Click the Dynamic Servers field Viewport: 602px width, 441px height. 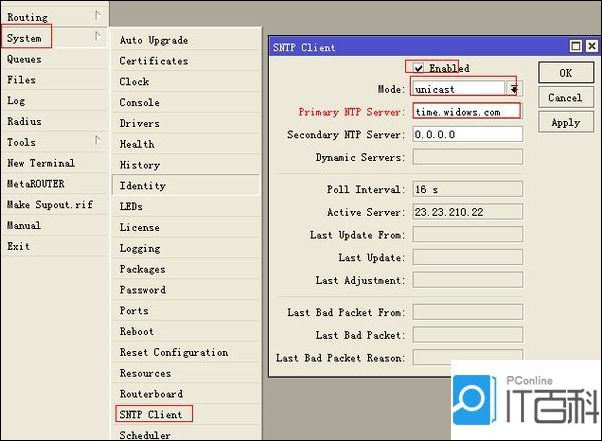467,157
